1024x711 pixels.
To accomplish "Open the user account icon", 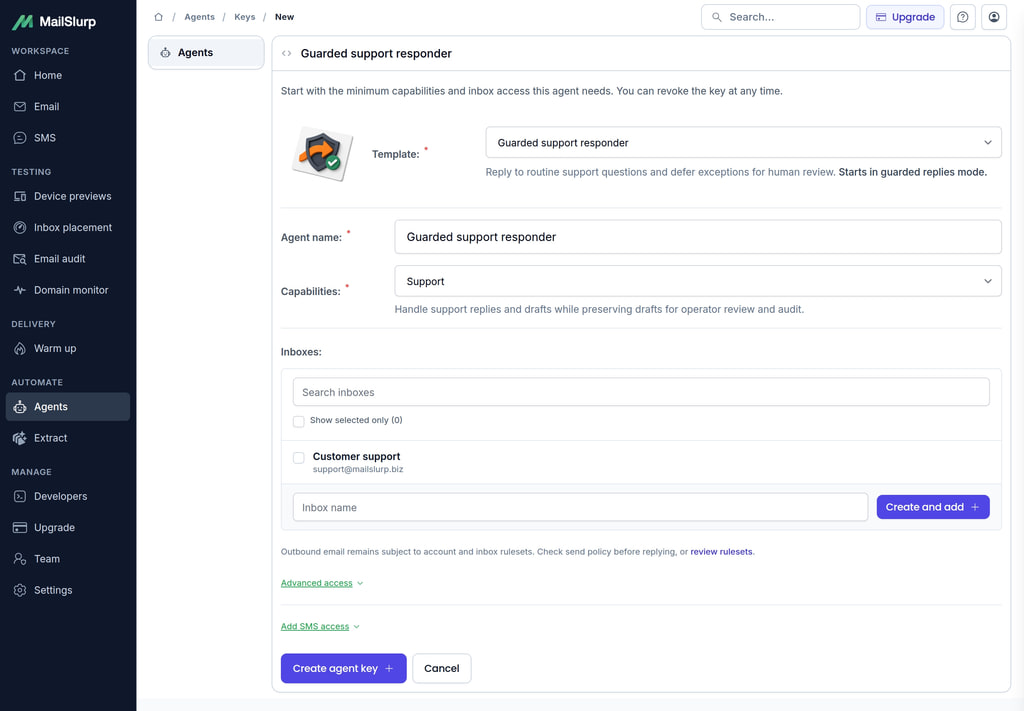I will click(994, 17).
